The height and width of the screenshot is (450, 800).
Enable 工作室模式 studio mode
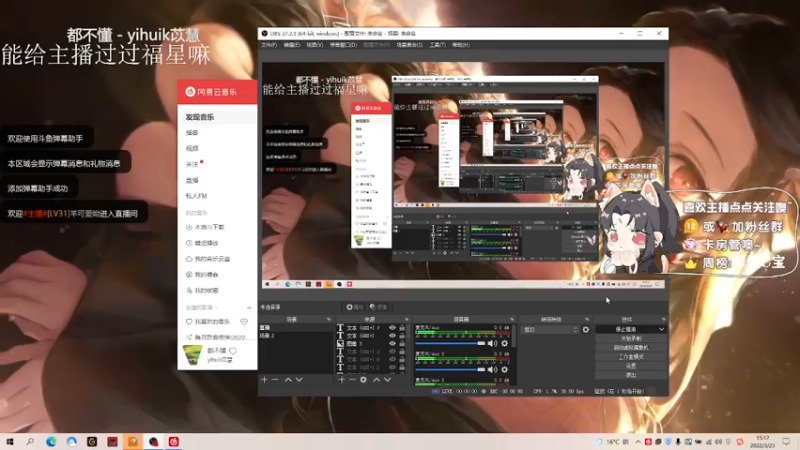(631, 357)
